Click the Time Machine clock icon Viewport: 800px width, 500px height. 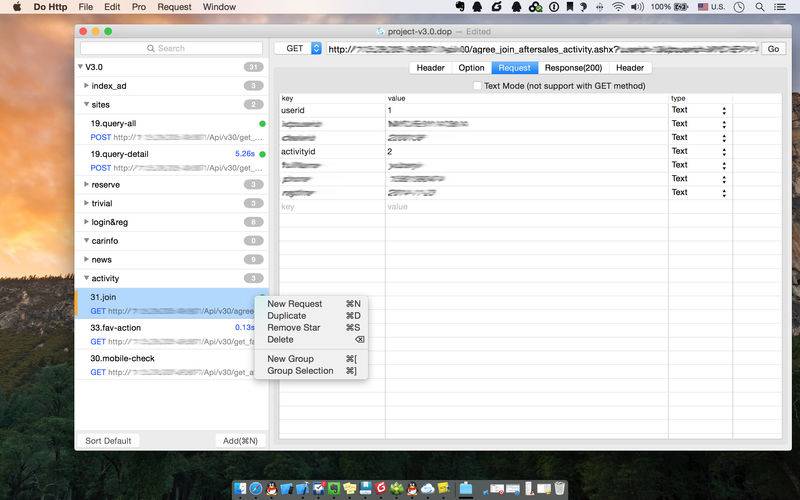click(x=739, y=7)
